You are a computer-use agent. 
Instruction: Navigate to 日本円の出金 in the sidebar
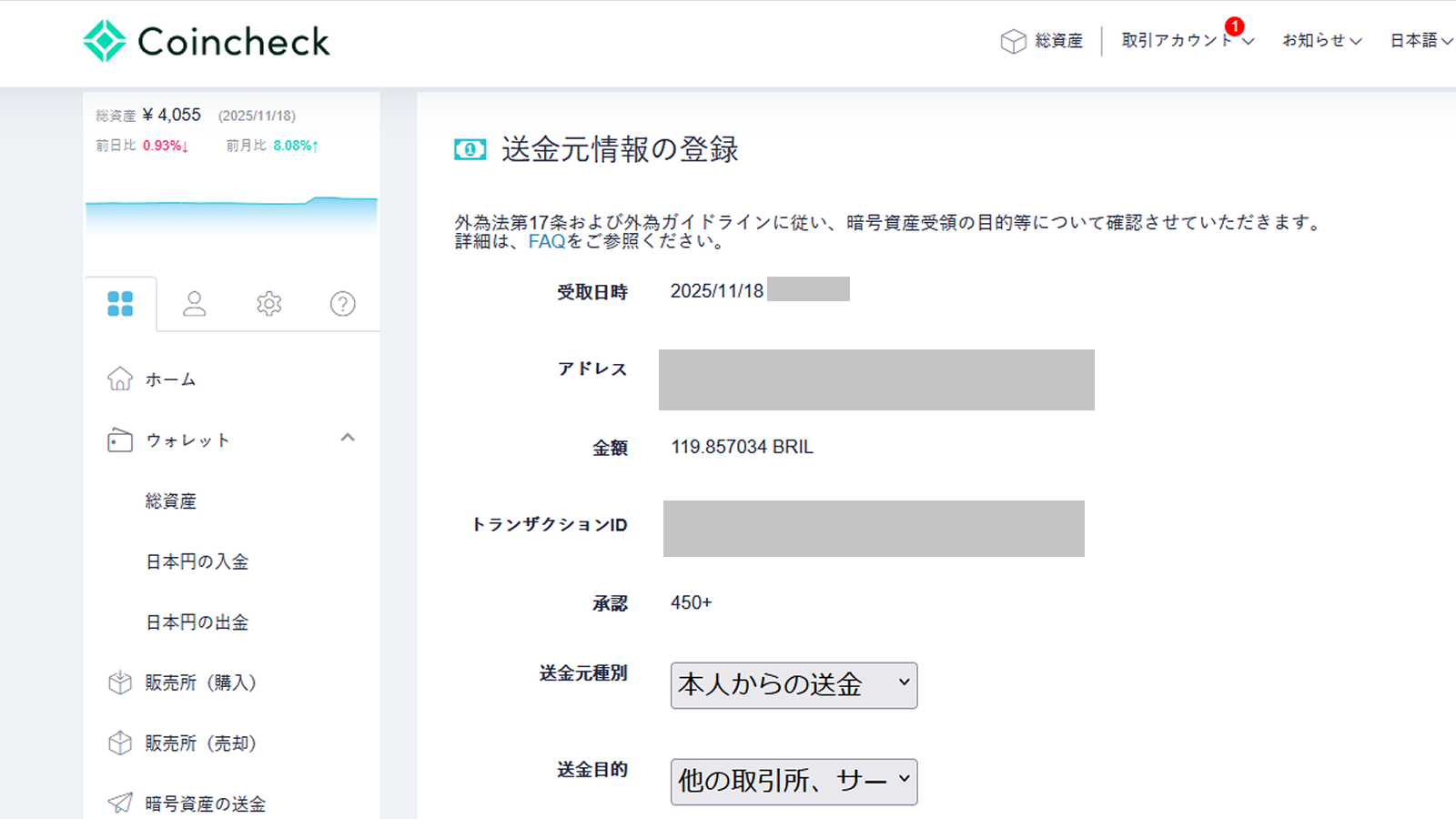[197, 622]
